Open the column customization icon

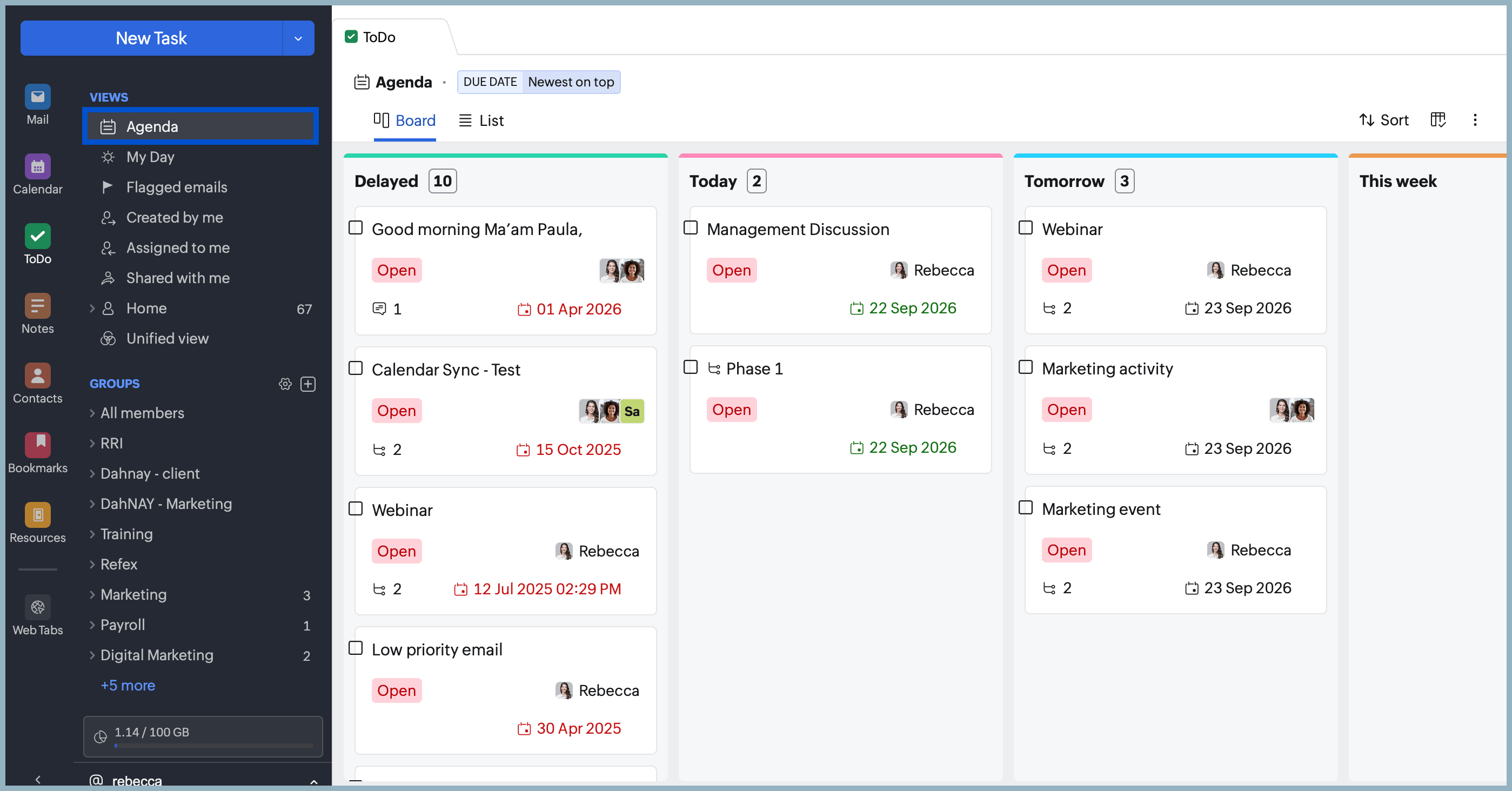click(1438, 120)
